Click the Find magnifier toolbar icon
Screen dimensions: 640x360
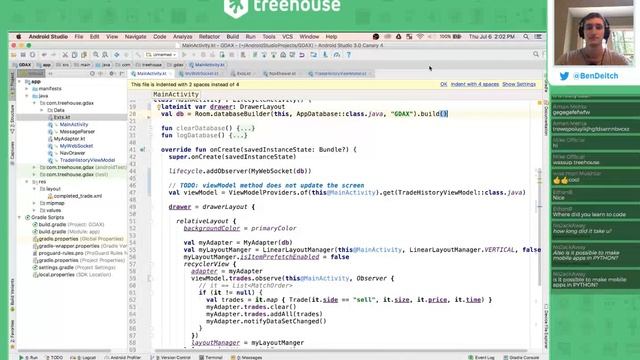tap(96, 55)
